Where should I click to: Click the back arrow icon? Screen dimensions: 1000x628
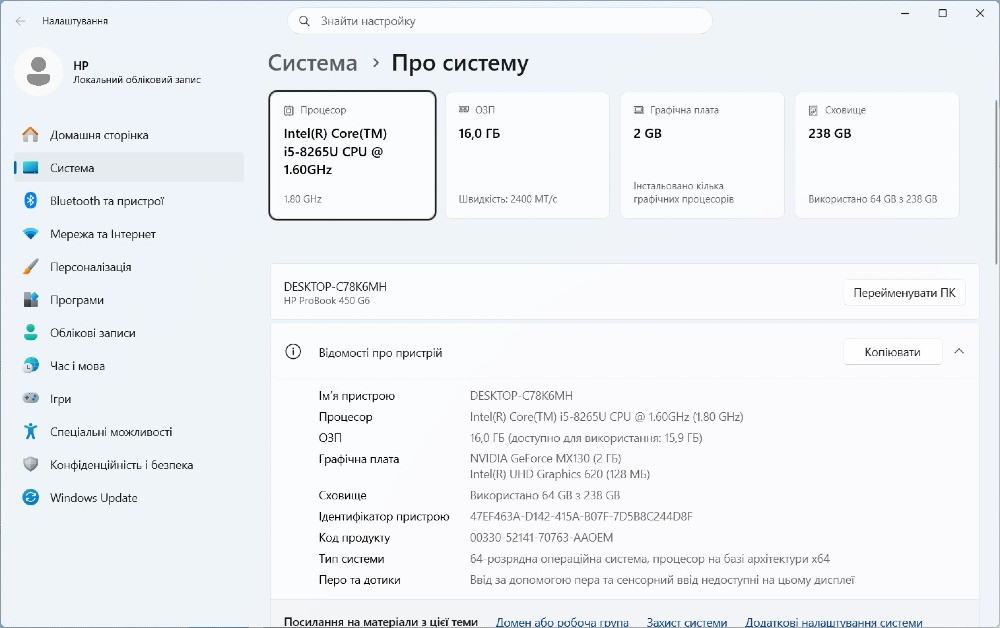pyautogui.click(x=20, y=21)
